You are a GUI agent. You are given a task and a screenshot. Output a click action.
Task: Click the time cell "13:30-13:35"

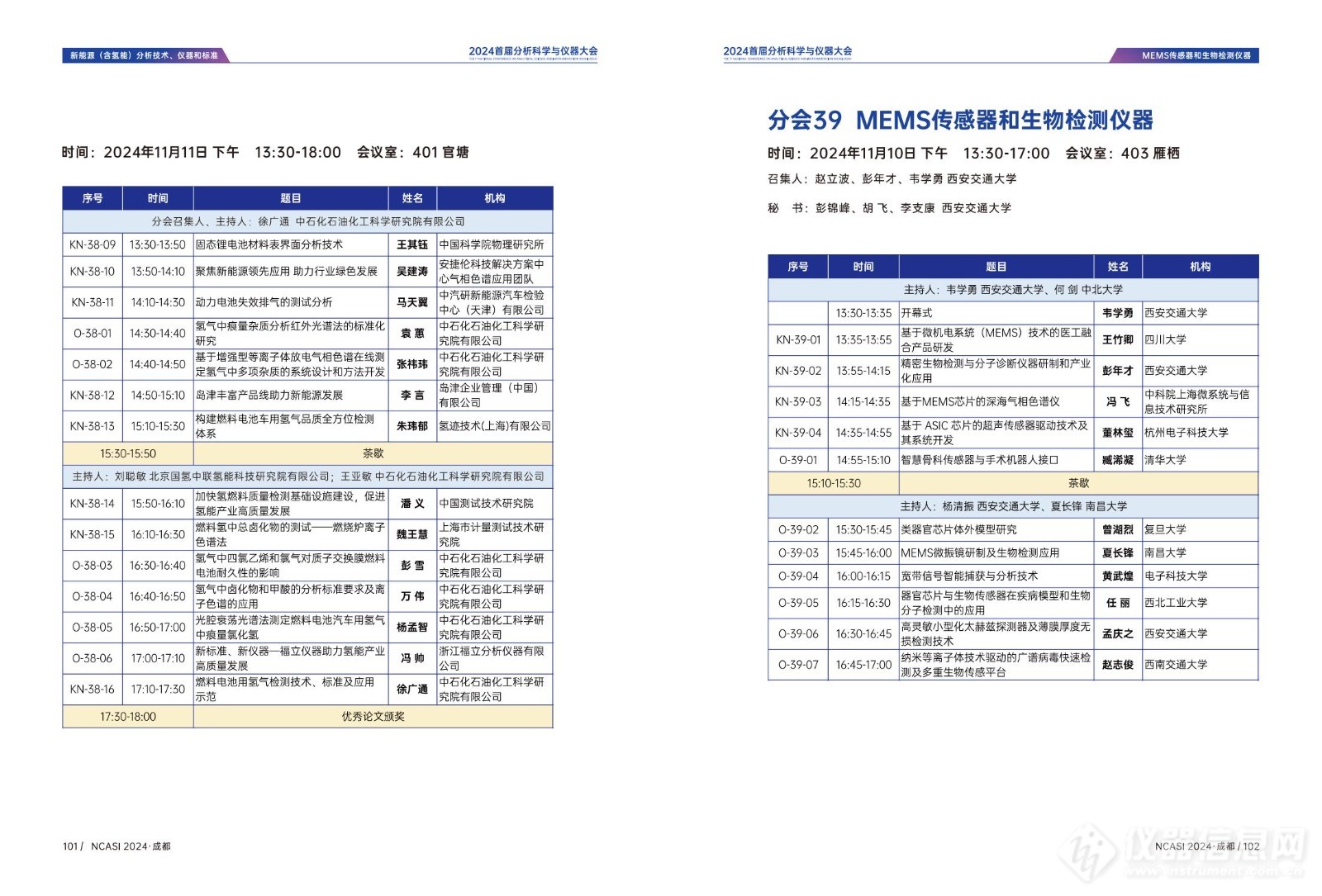[863, 313]
